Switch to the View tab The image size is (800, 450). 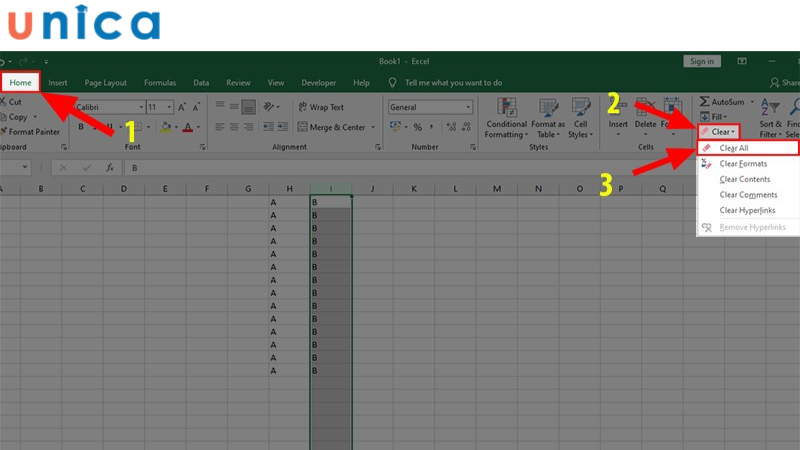pos(276,83)
